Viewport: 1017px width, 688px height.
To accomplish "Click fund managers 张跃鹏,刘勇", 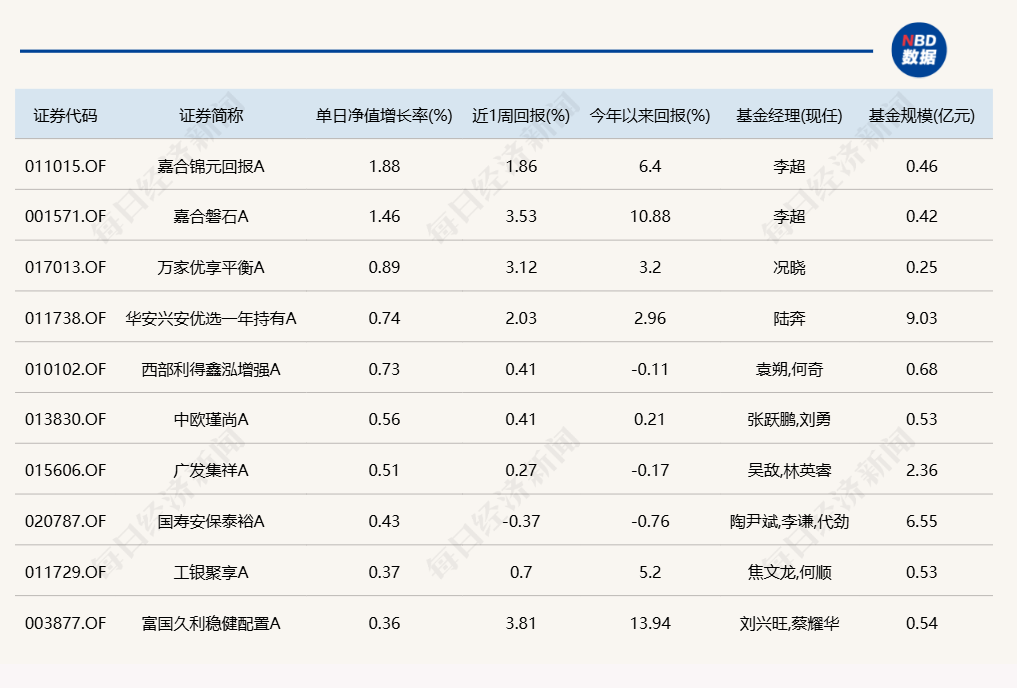I will tap(789, 420).
